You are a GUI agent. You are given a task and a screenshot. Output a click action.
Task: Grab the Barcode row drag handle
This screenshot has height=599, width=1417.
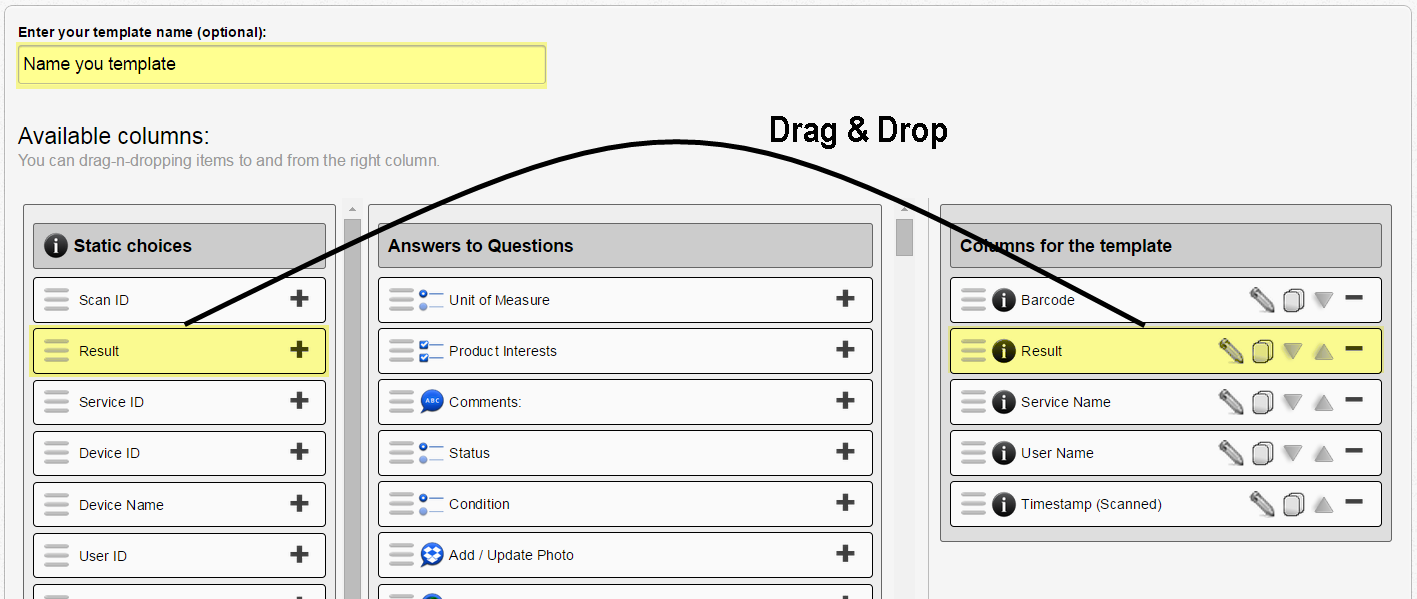(x=973, y=299)
